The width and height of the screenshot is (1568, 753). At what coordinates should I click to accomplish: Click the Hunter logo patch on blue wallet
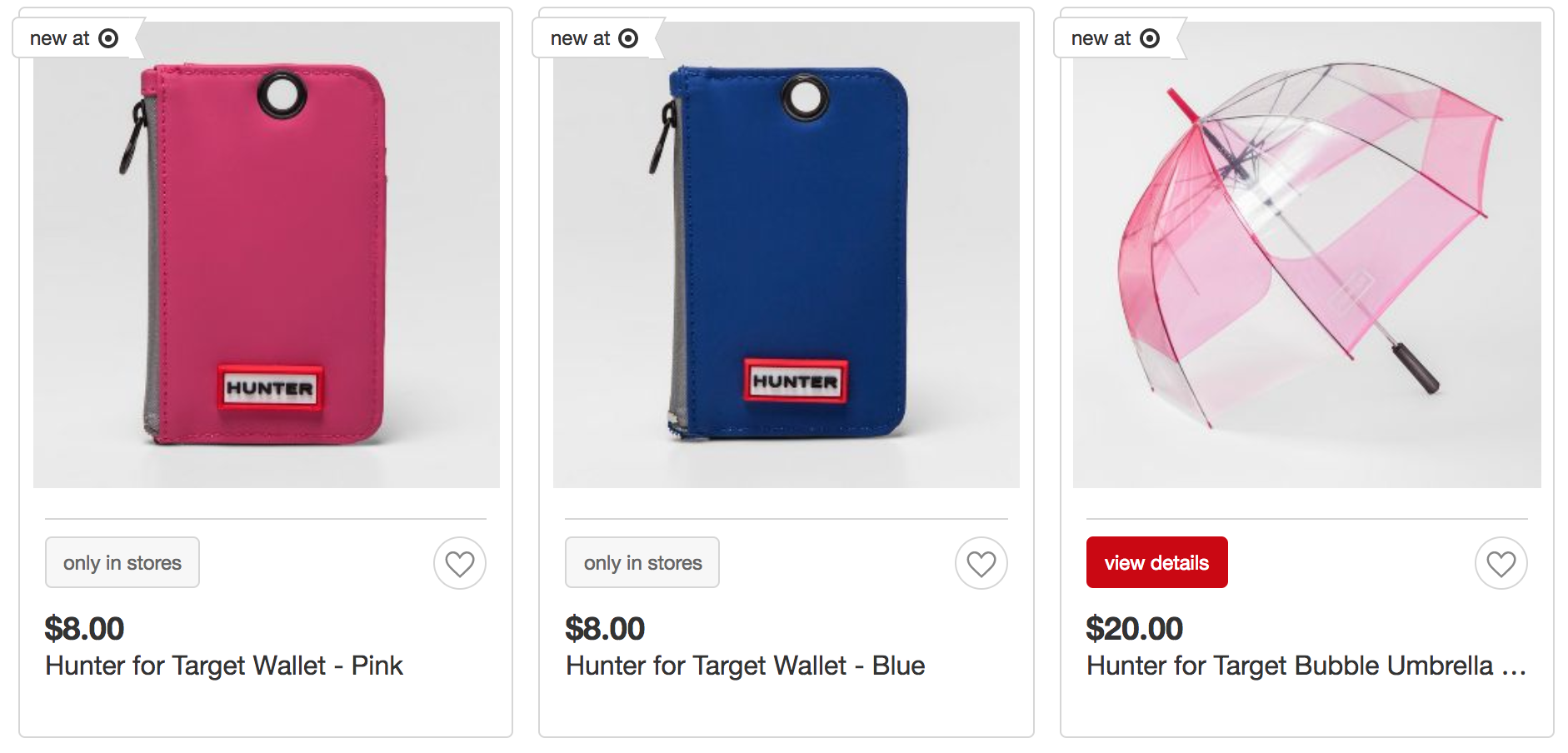click(795, 381)
